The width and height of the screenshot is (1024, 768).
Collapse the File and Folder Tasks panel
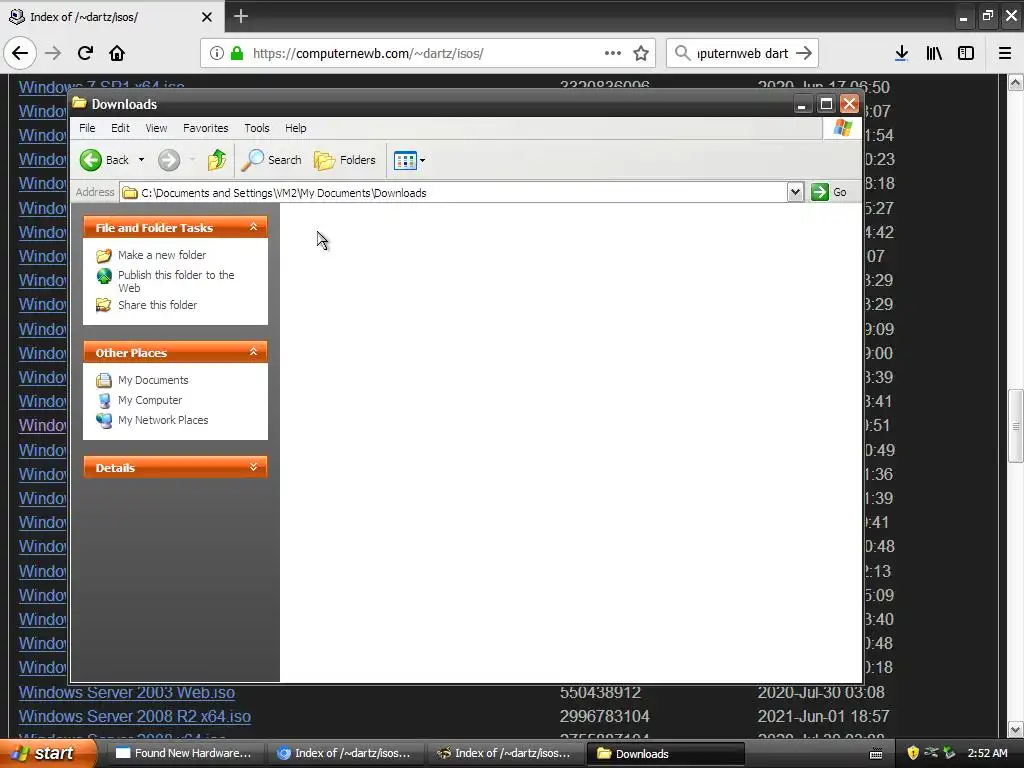click(253, 227)
